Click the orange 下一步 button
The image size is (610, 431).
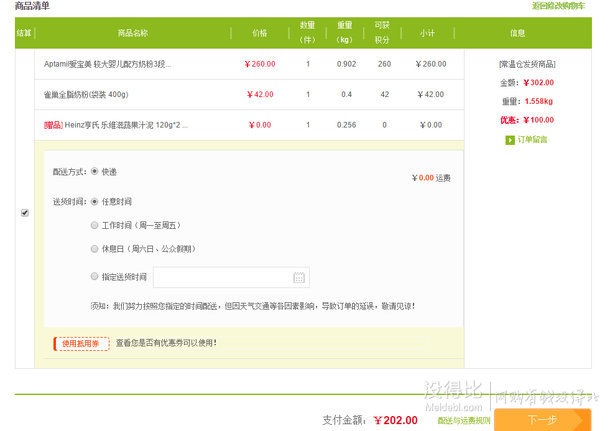tap(542, 420)
